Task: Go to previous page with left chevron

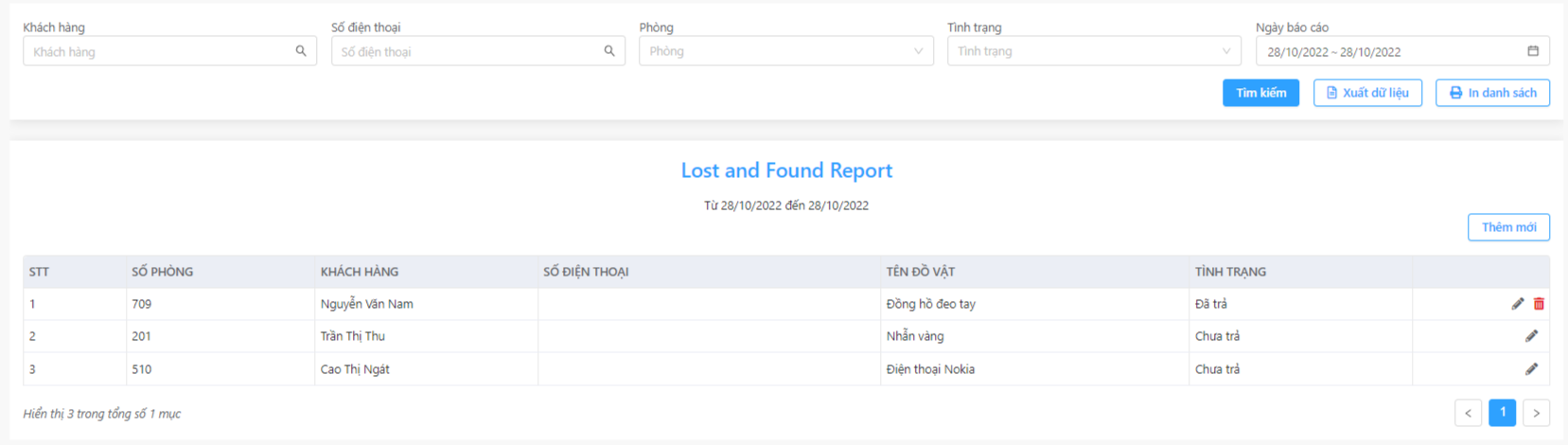Action: [x=1469, y=413]
